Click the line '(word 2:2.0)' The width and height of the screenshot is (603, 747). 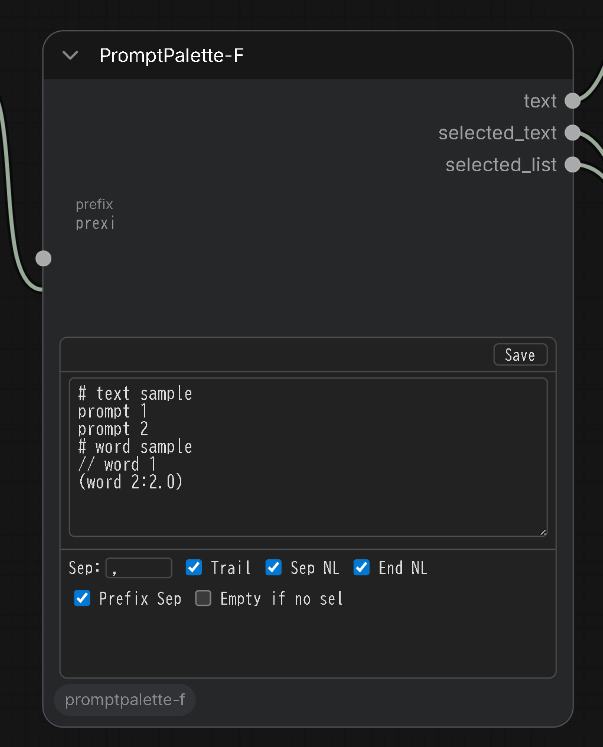tap(131, 482)
